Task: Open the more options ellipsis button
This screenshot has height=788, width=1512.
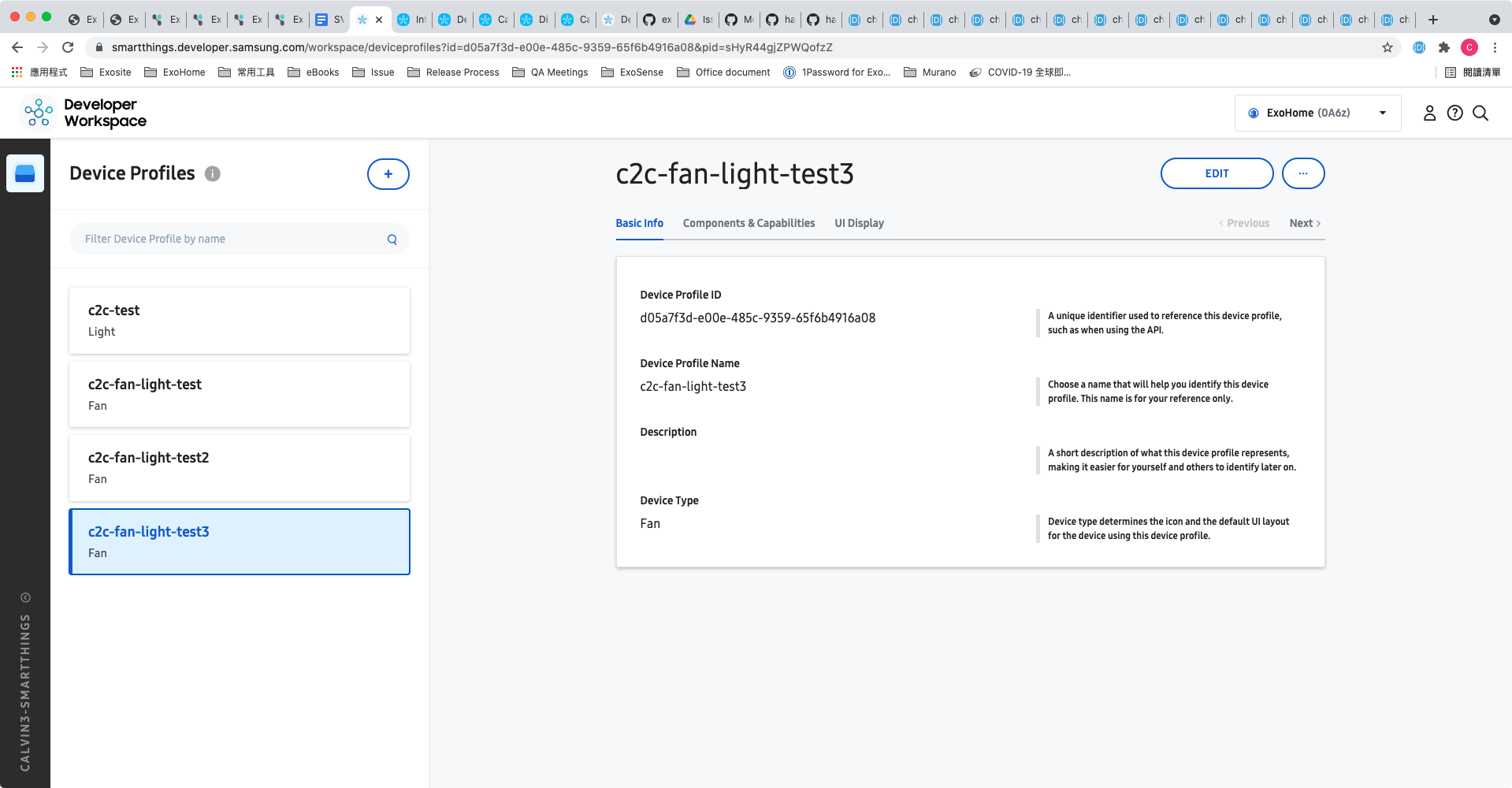Action: 1303,173
